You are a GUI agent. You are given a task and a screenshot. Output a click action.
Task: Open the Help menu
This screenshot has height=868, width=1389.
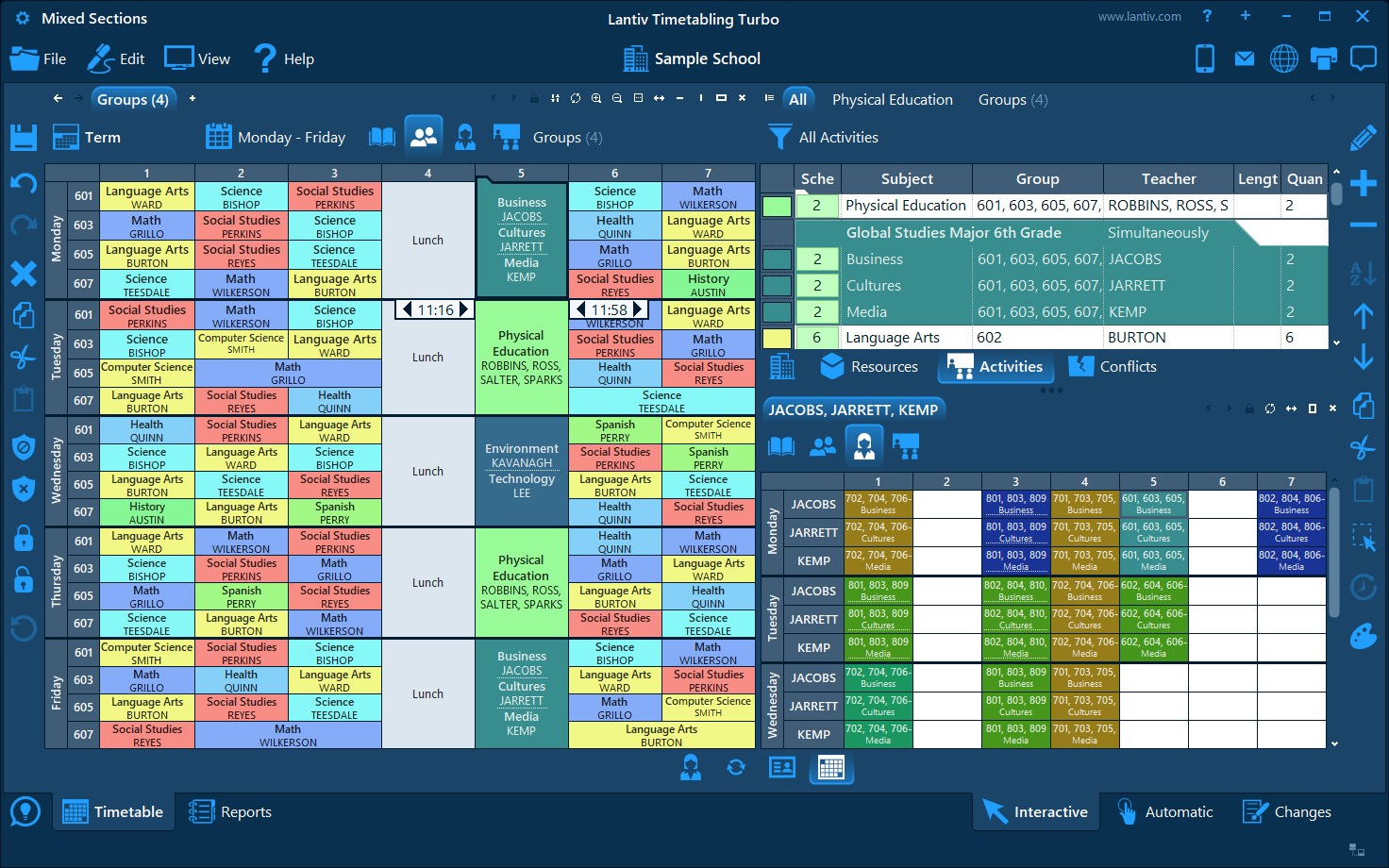[x=283, y=58]
